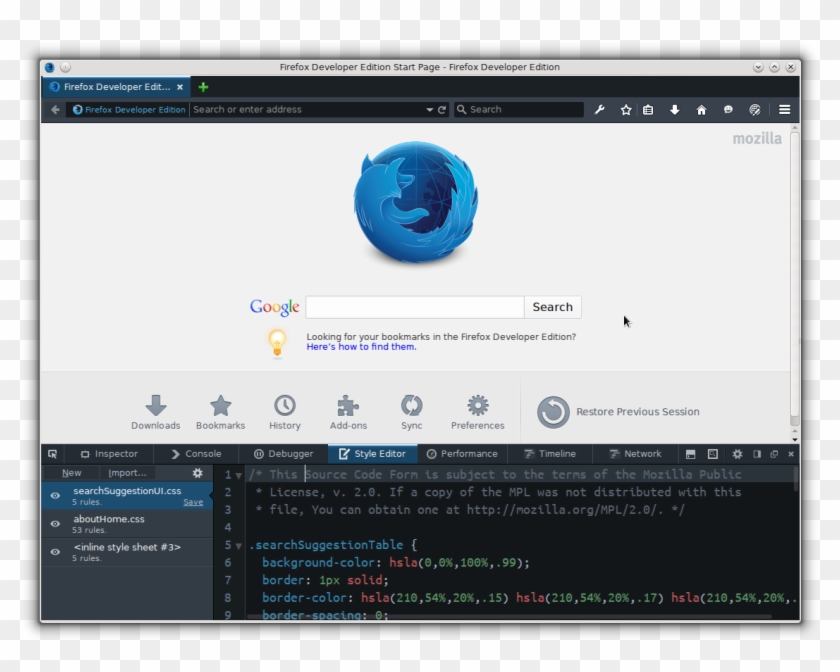Click the Firefox Developer Edition identity box
840x672 pixels.
[x=129, y=109]
